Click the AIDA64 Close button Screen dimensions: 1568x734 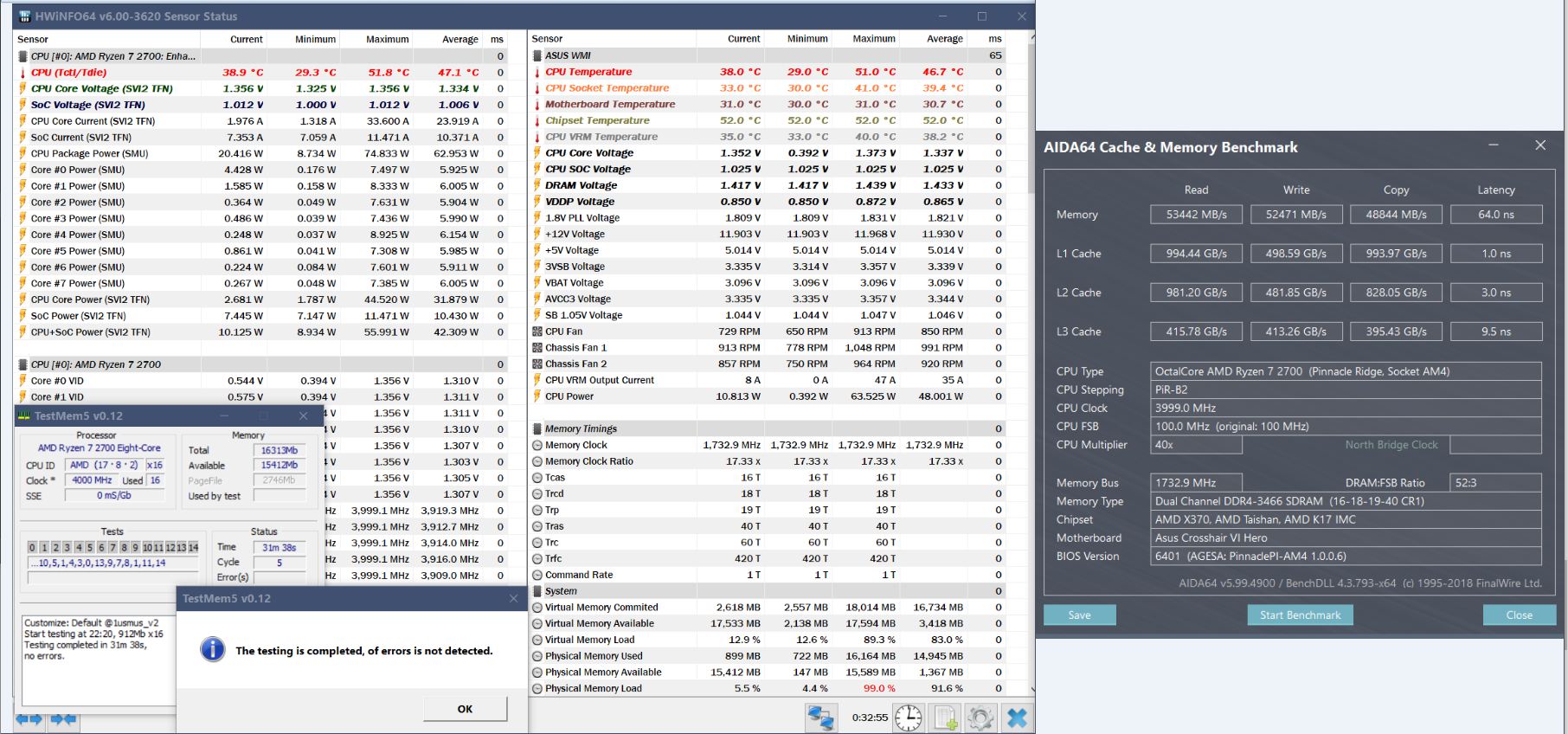click(1519, 615)
